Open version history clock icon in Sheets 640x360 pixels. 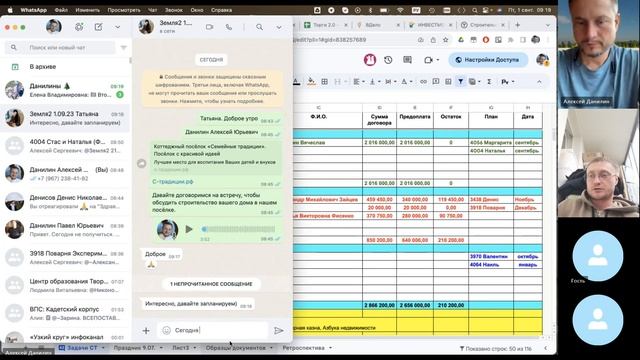[x=388, y=60]
